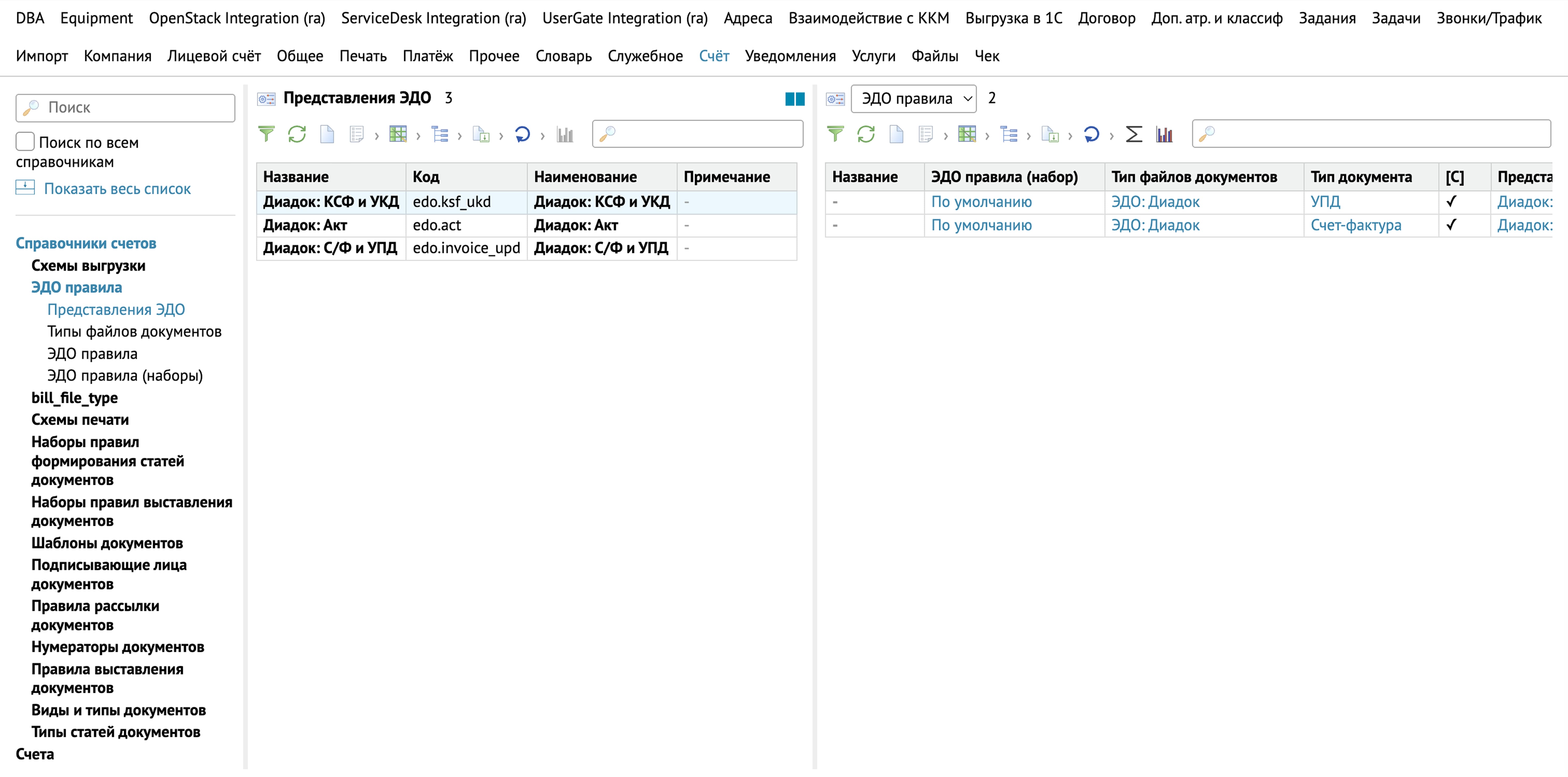Open the Лицевой счёт menu
This screenshot has width=1568, height=777.
[x=214, y=56]
